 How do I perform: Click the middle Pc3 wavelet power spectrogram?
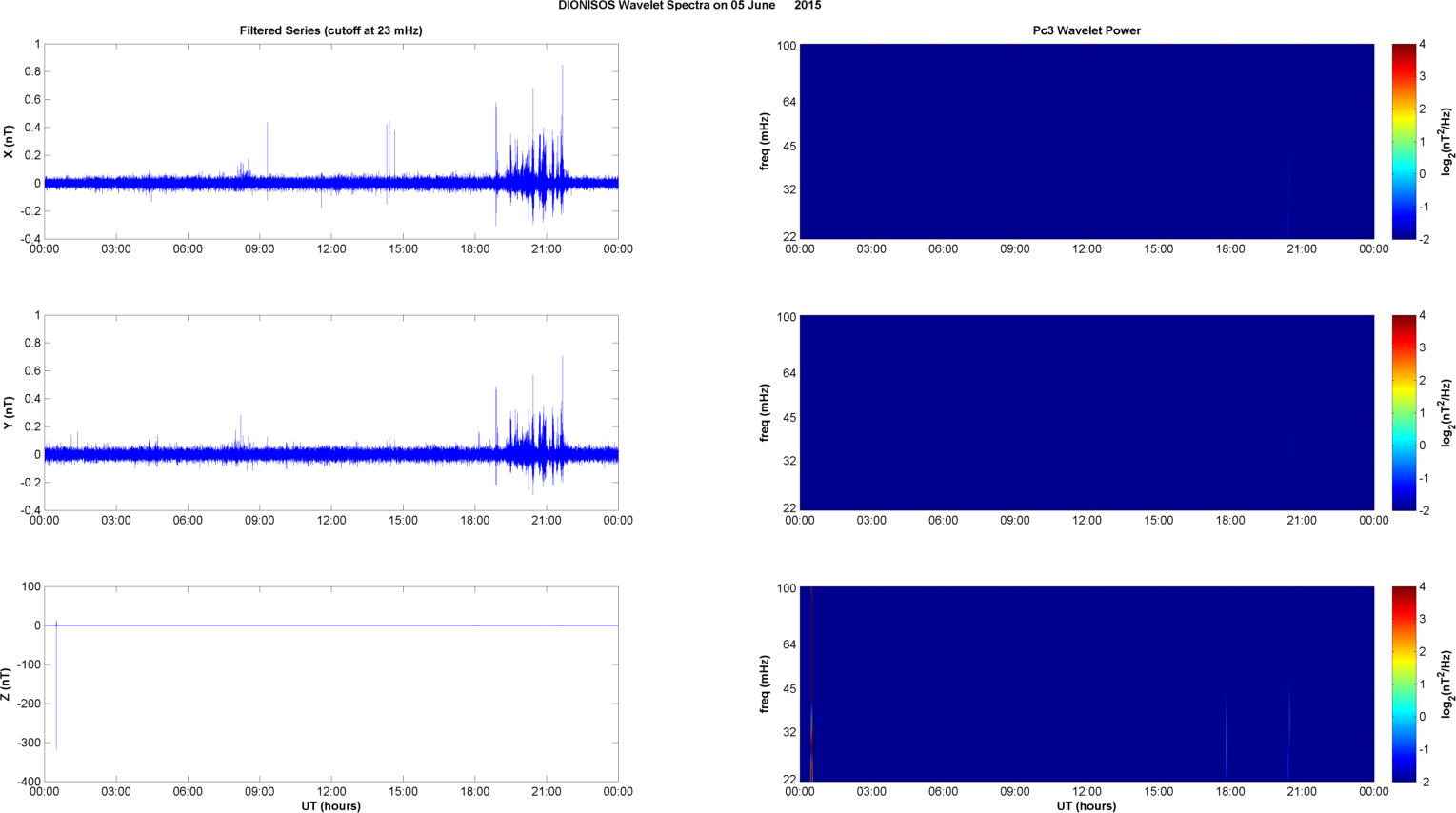(1087, 412)
